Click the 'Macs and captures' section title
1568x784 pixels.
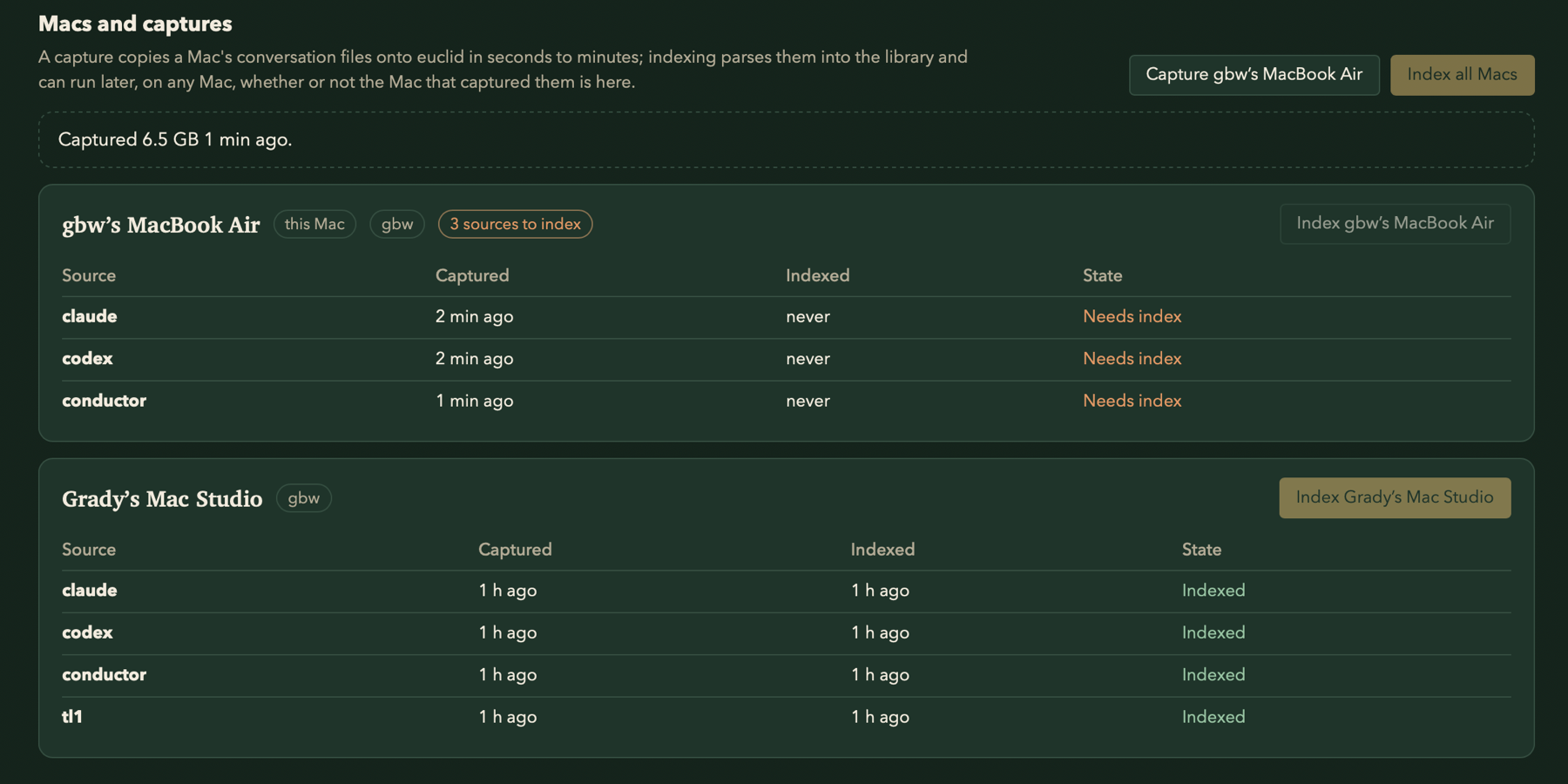(x=135, y=24)
